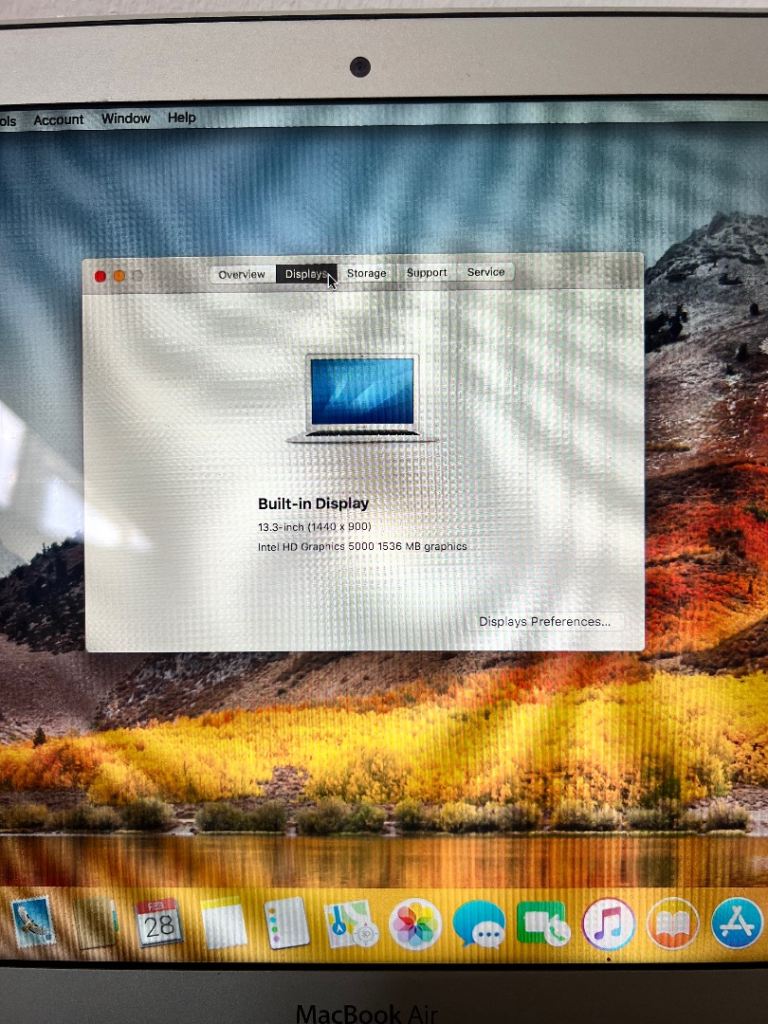Launch the App Store from the Dock
The image size is (768, 1024).
click(737, 924)
